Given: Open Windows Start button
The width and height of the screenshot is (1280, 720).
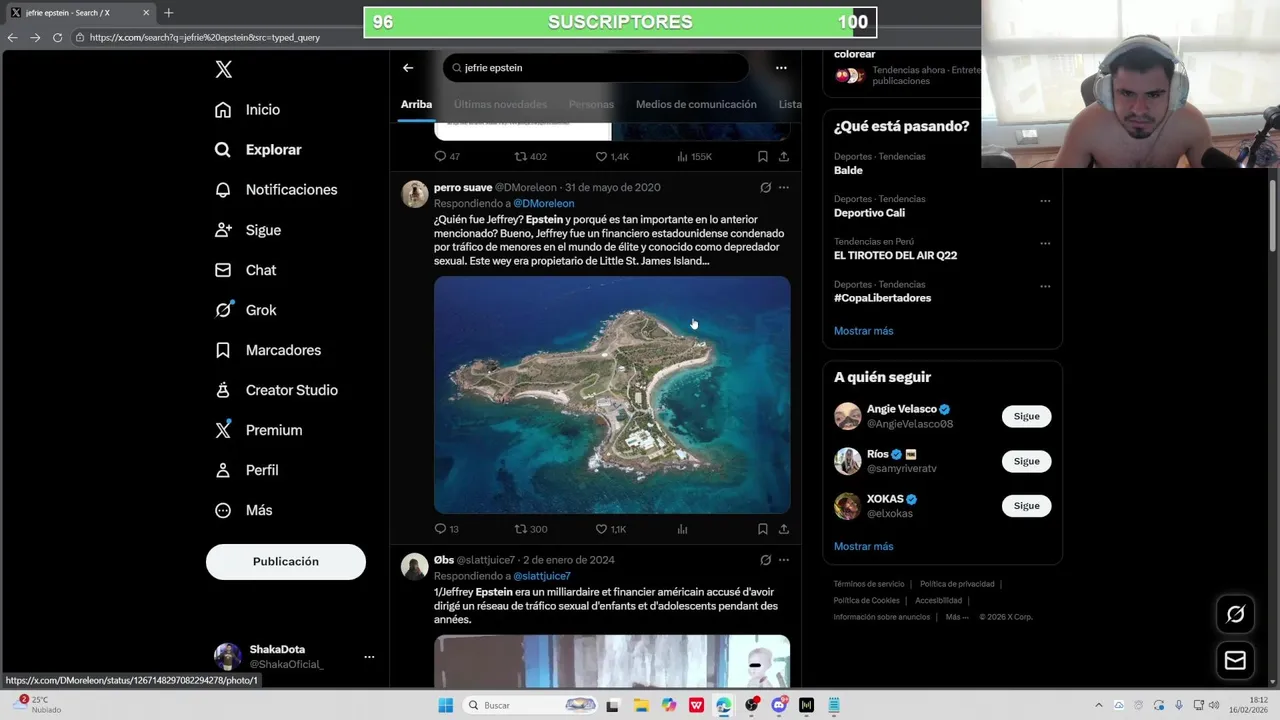Looking at the screenshot, I should (446, 705).
